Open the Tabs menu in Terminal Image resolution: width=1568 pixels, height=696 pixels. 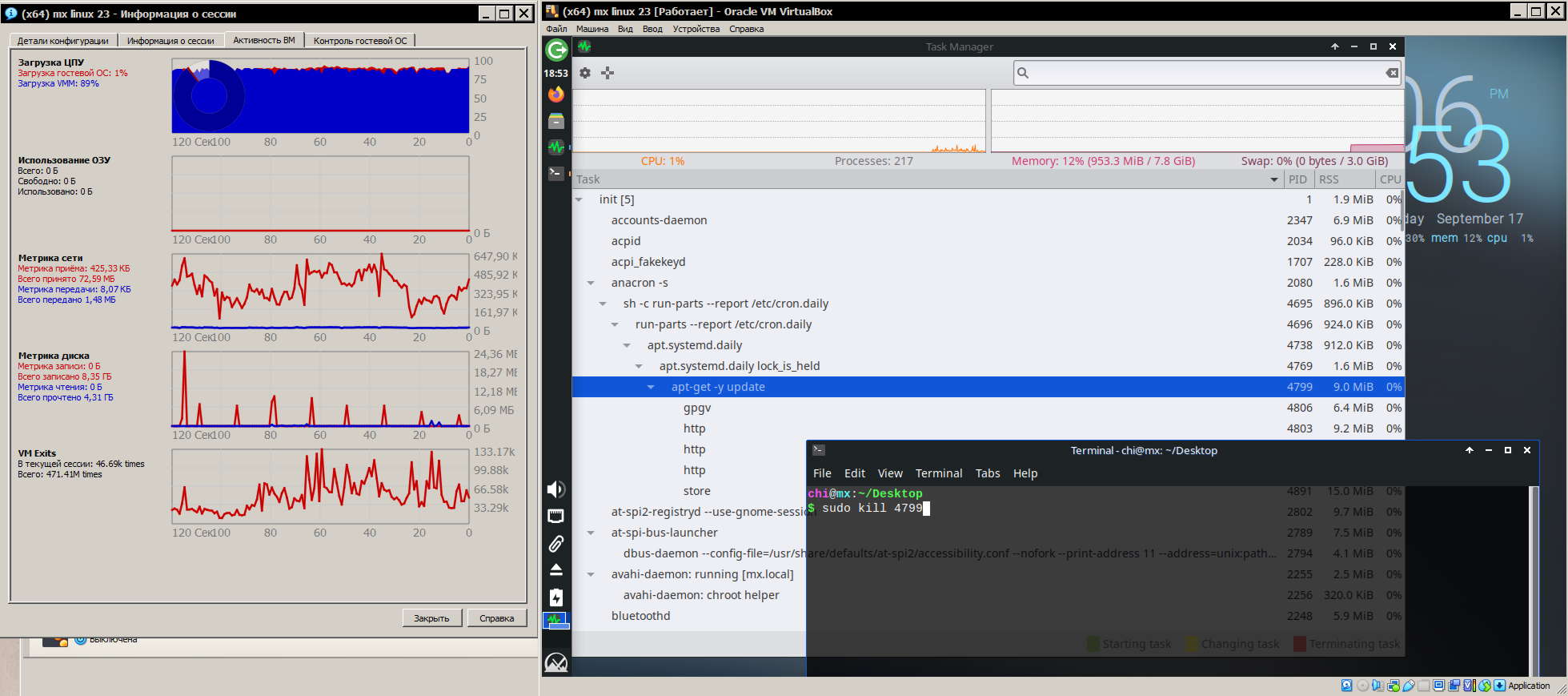(x=987, y=473)
